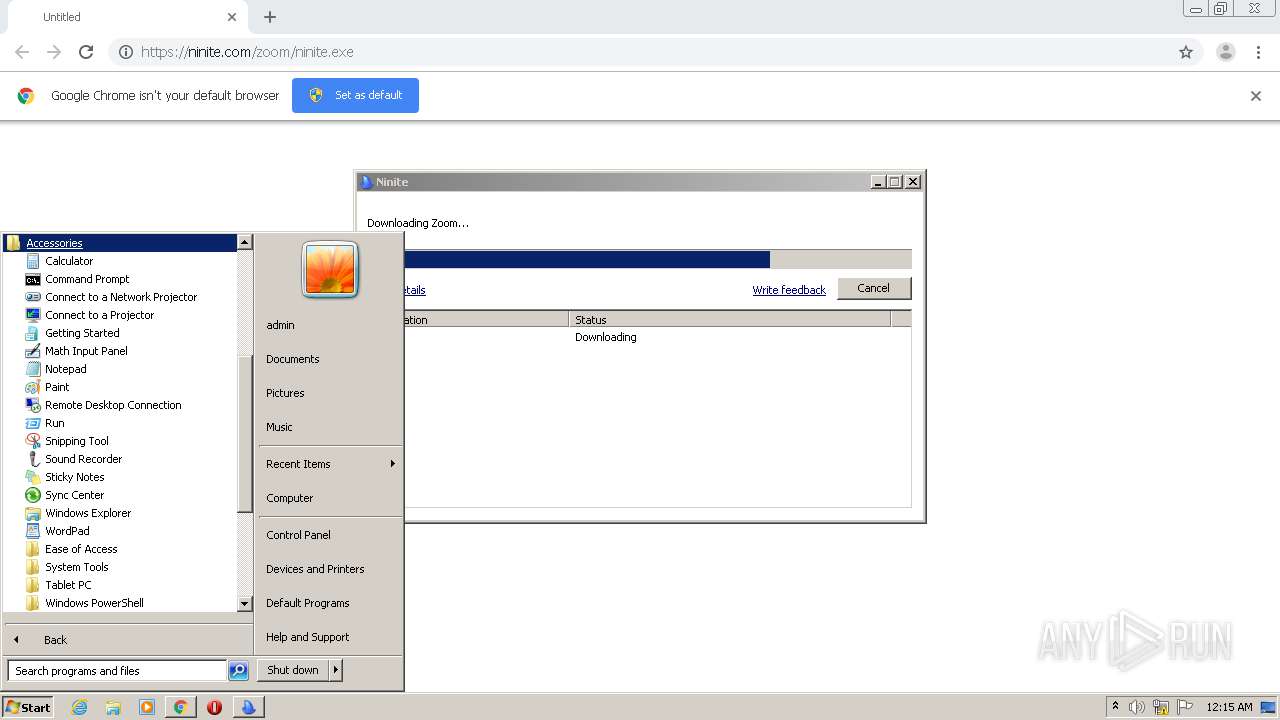The width and height of the screenshot is (1280, 720).
Task: Reload the page in Chrome
Action: 86,52
